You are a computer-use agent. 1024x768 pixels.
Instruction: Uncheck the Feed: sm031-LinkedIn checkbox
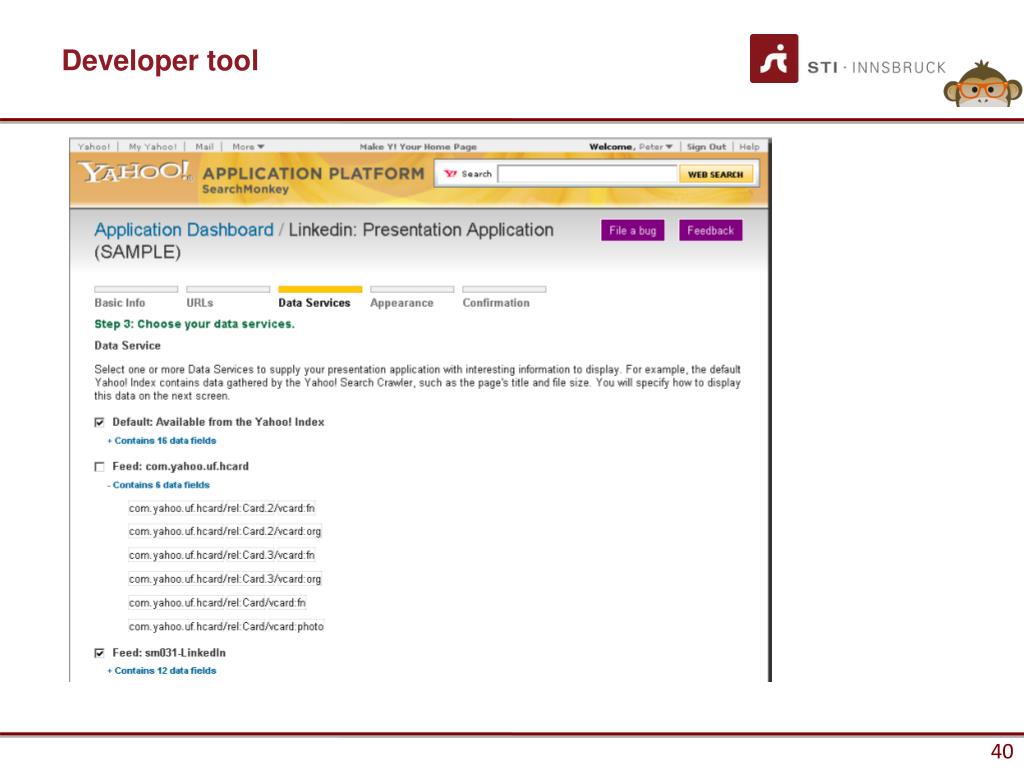pos(99,653)
